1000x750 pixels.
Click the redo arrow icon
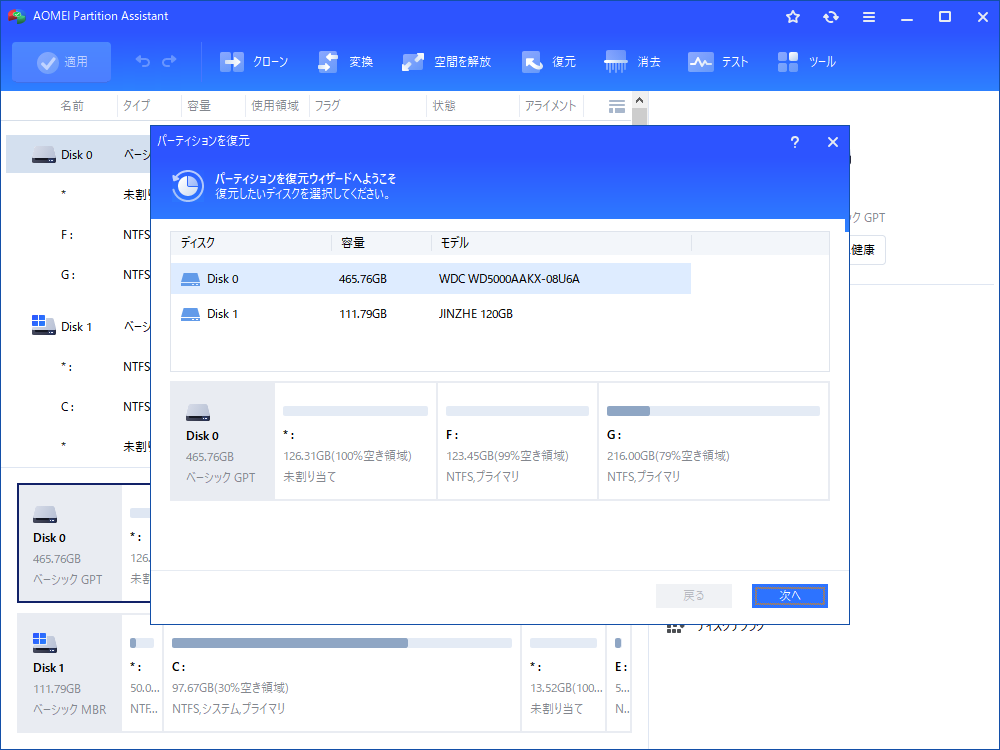pos(169,61)
